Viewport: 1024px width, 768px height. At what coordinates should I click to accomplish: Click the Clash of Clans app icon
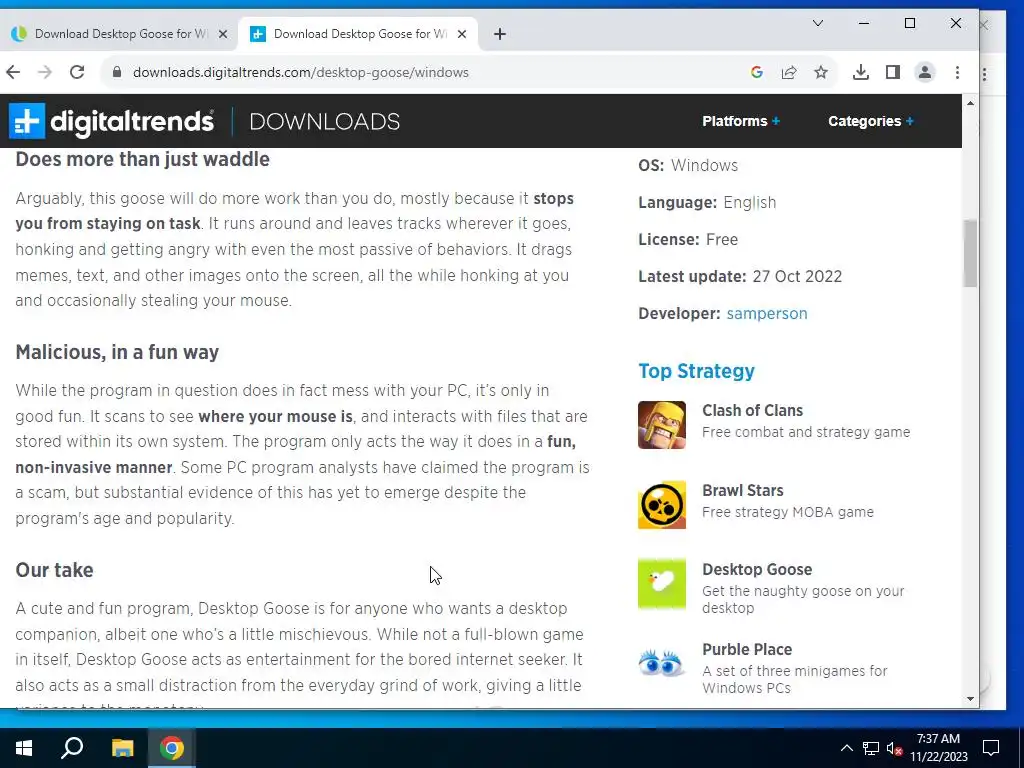662,425
